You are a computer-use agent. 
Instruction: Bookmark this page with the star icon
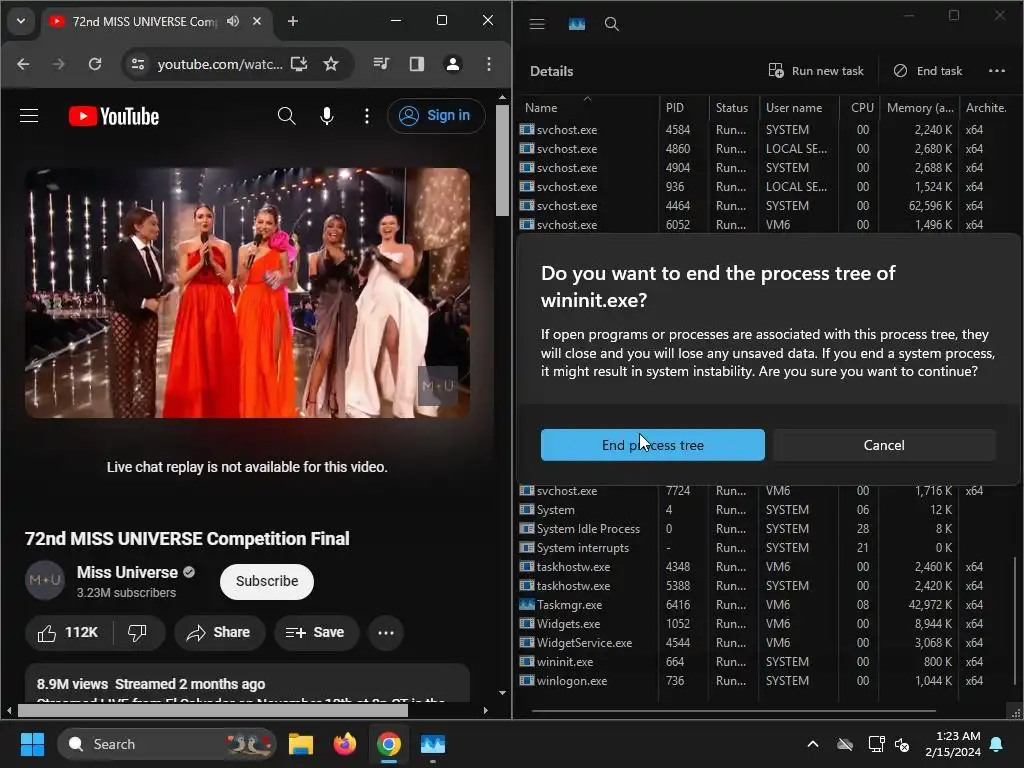pyautogui.click(x=331, y=64)
